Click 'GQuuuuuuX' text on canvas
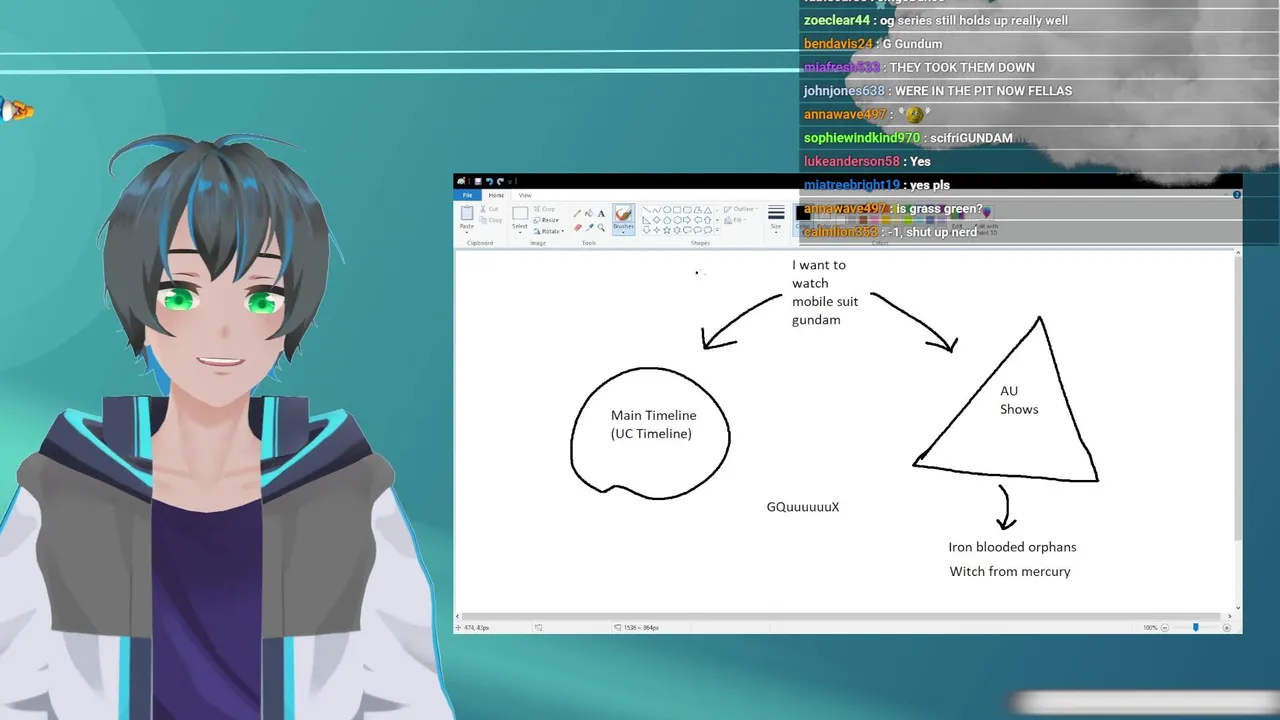The height and width of the screenshot is (720, 1280). [803, 507]
